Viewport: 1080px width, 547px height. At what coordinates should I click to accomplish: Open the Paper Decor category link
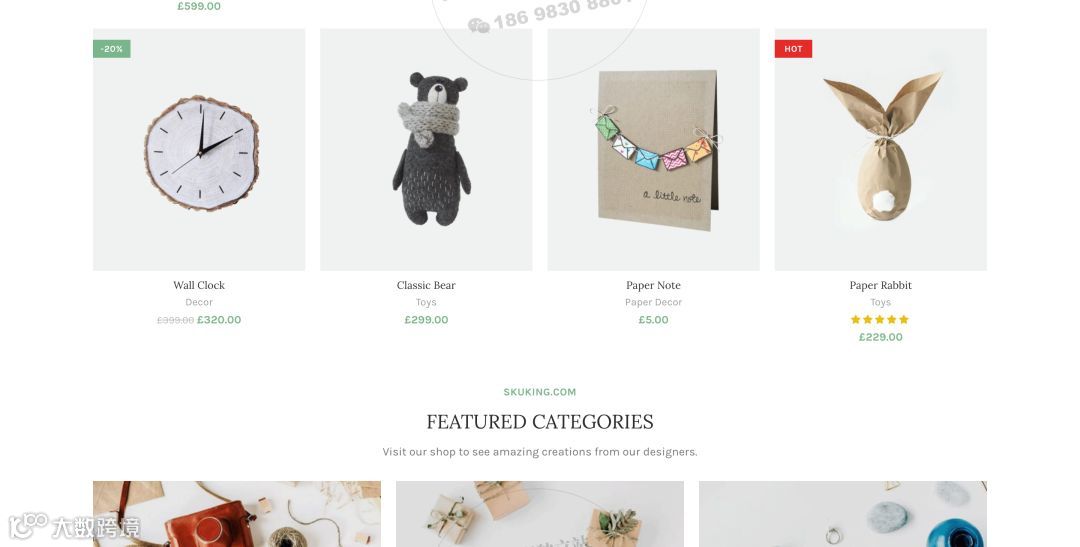[x=654, y=302]
